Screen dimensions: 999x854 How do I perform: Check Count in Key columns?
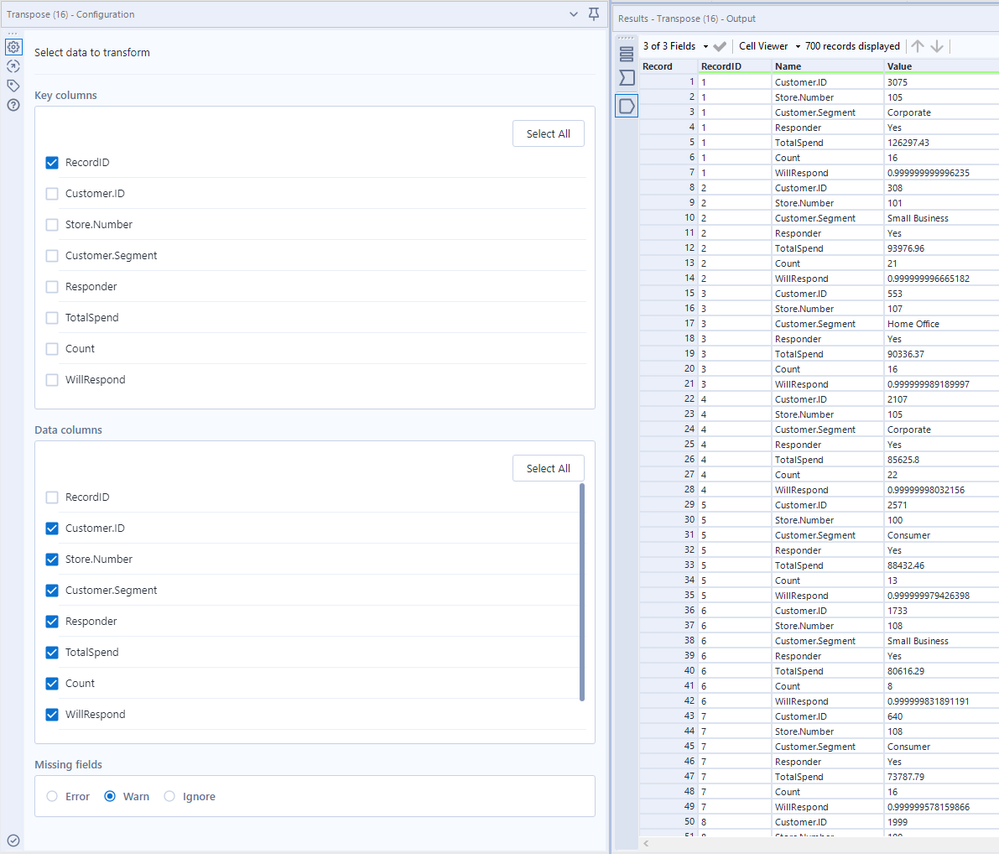point(52,349)
